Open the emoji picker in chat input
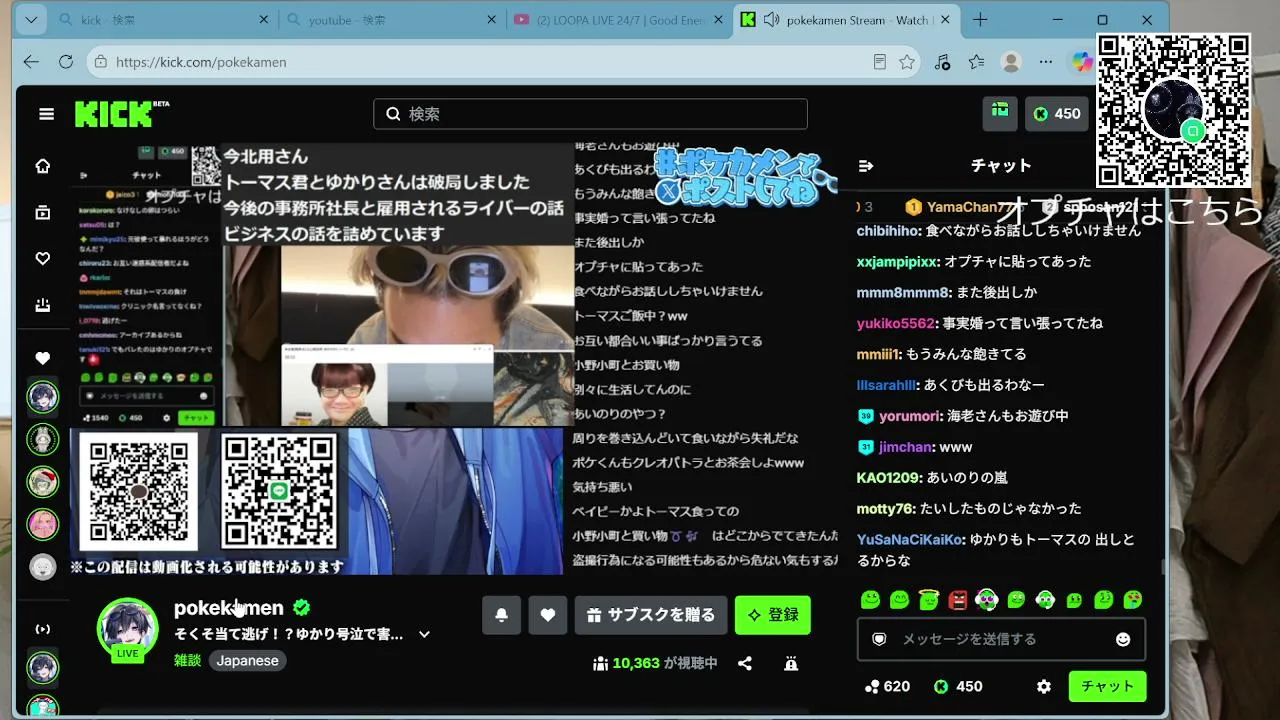Viewport: 1280px width, 720px height. click(1123, 639)
